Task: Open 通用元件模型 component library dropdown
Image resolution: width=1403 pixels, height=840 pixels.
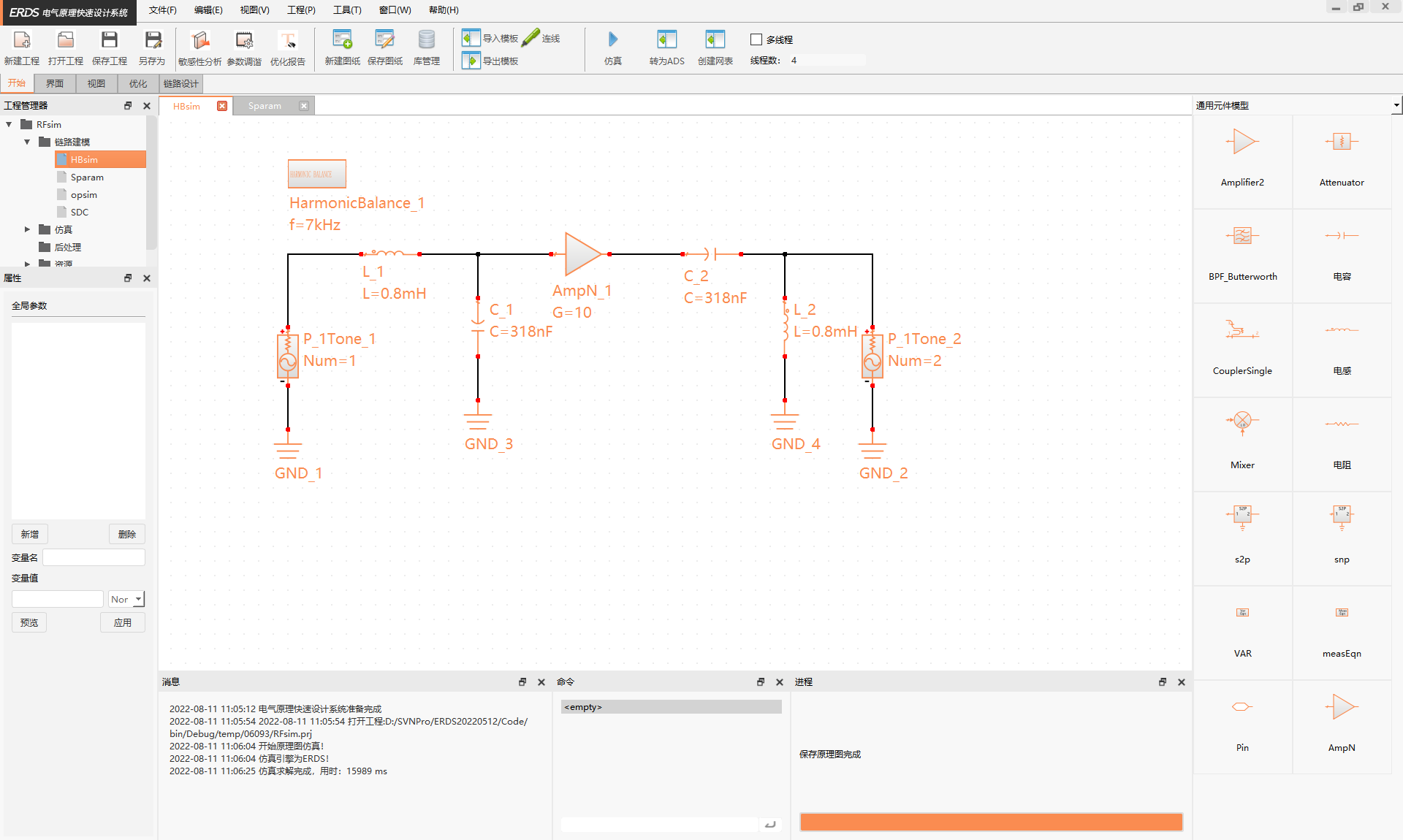Action: click(1396, 105)
